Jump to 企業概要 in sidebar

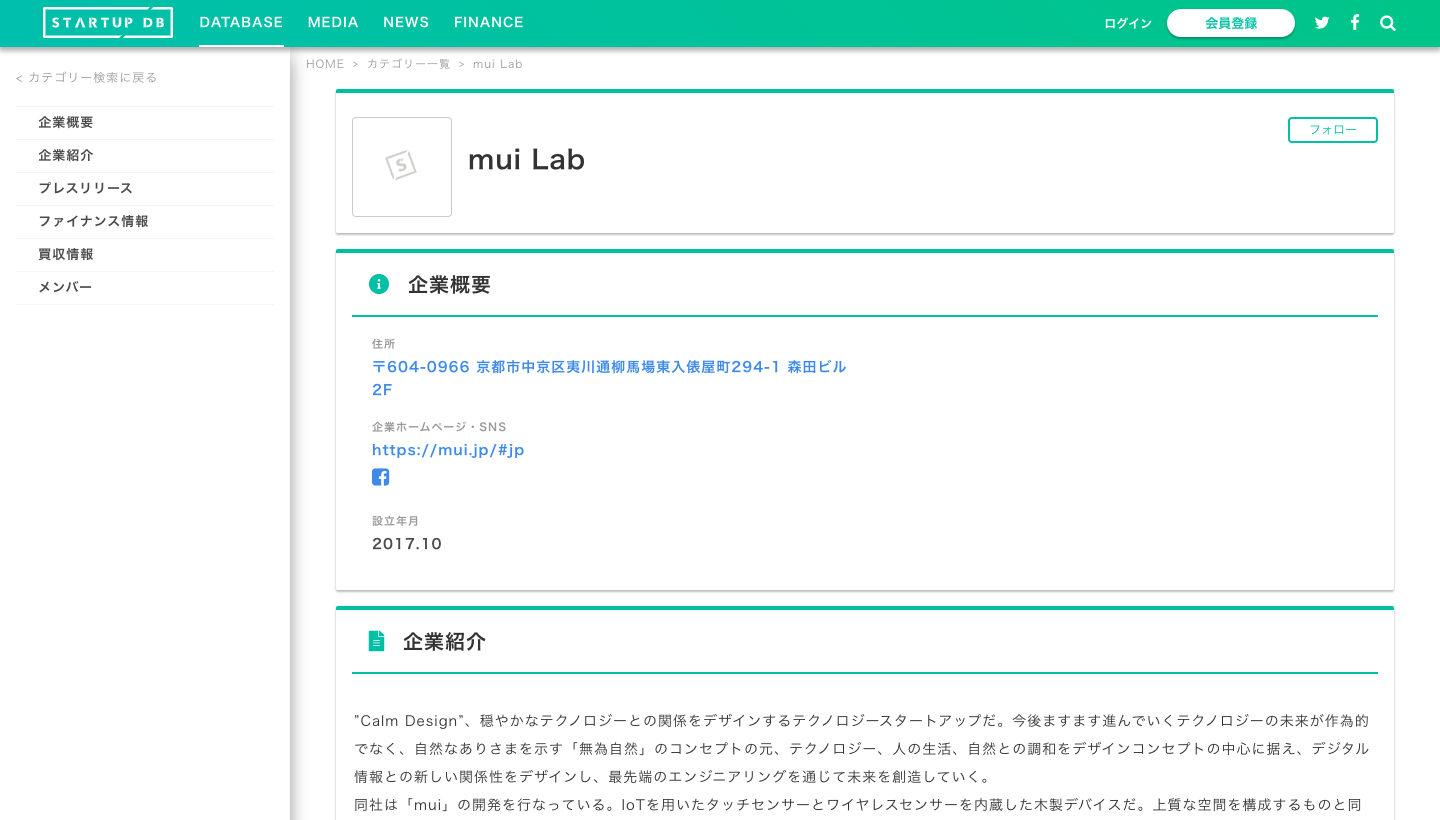(145, 122)
